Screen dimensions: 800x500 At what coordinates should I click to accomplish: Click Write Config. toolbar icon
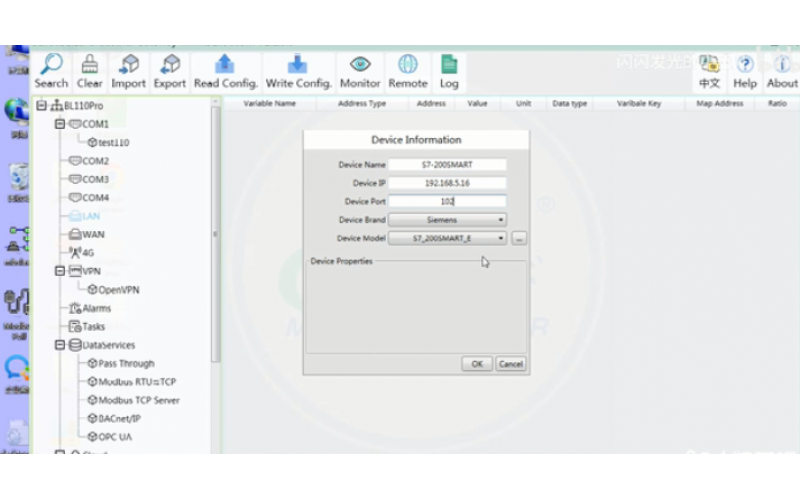(x=298, y=65)
